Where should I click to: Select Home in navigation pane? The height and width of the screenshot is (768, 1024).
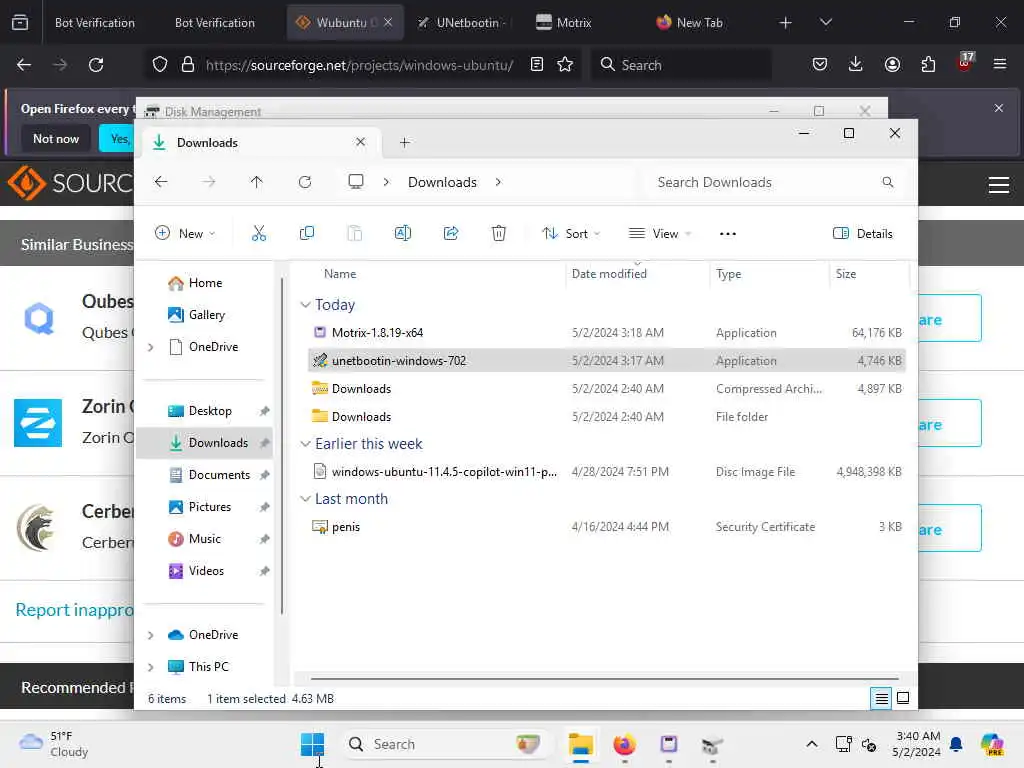205,283
